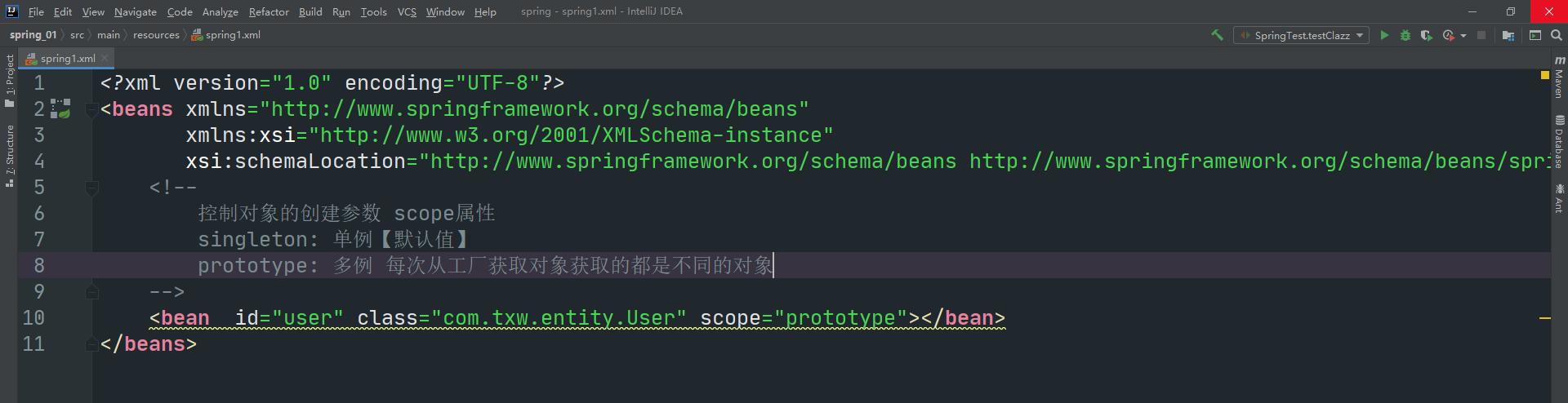
Task: Open the Structure tool window
Action: tap(9, 156)
